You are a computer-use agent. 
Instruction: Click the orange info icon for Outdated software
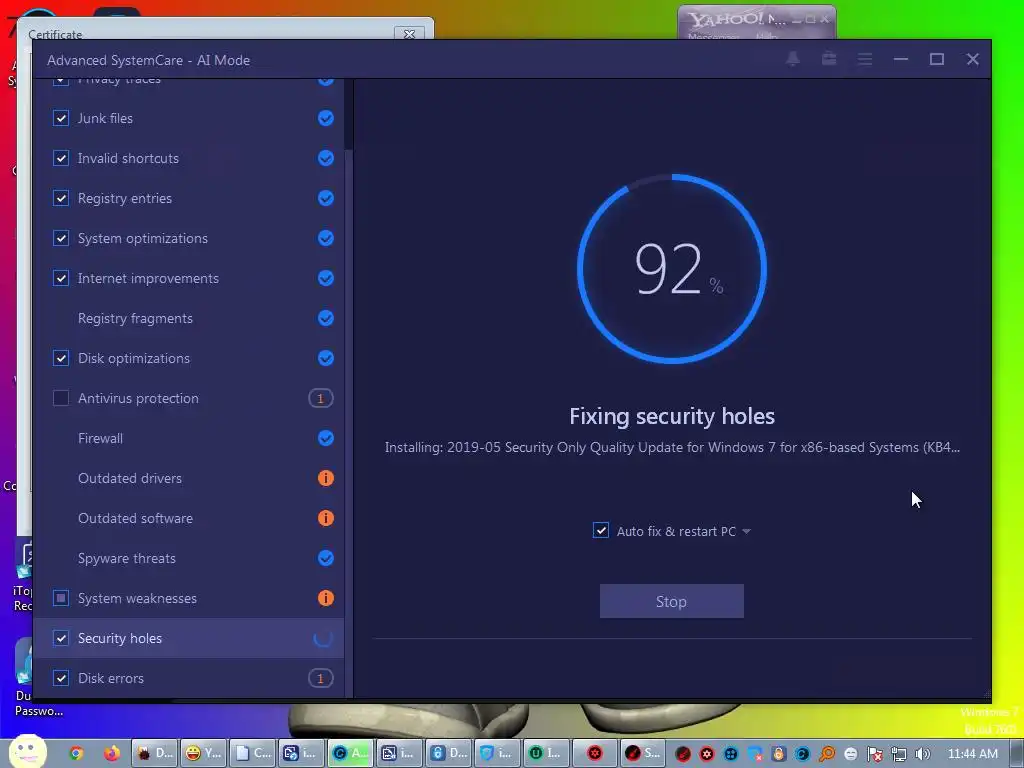click(x=325, y=518)
